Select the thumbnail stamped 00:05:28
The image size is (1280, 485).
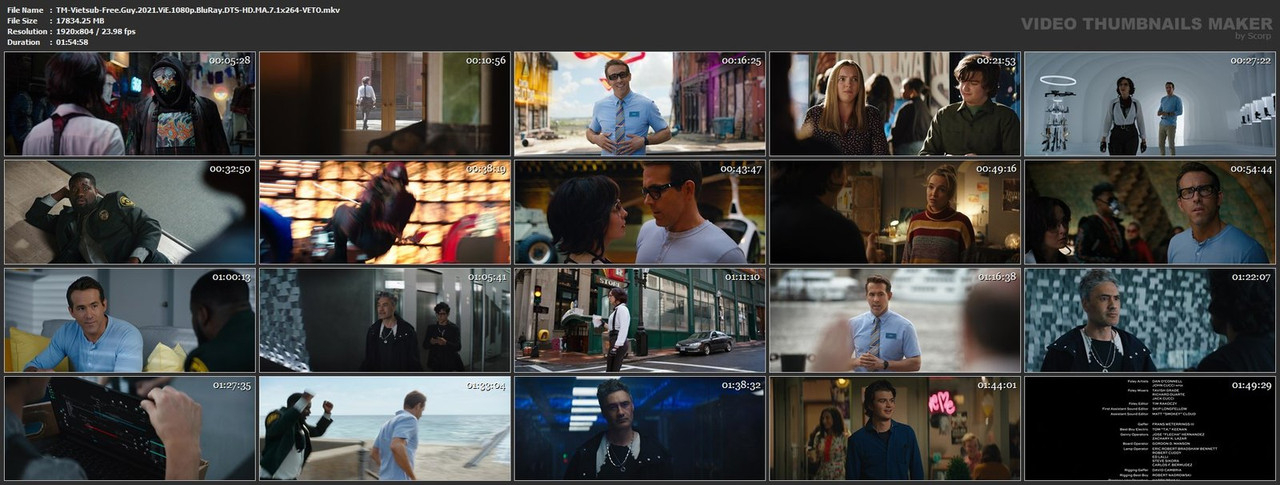(x=130, y=104)
